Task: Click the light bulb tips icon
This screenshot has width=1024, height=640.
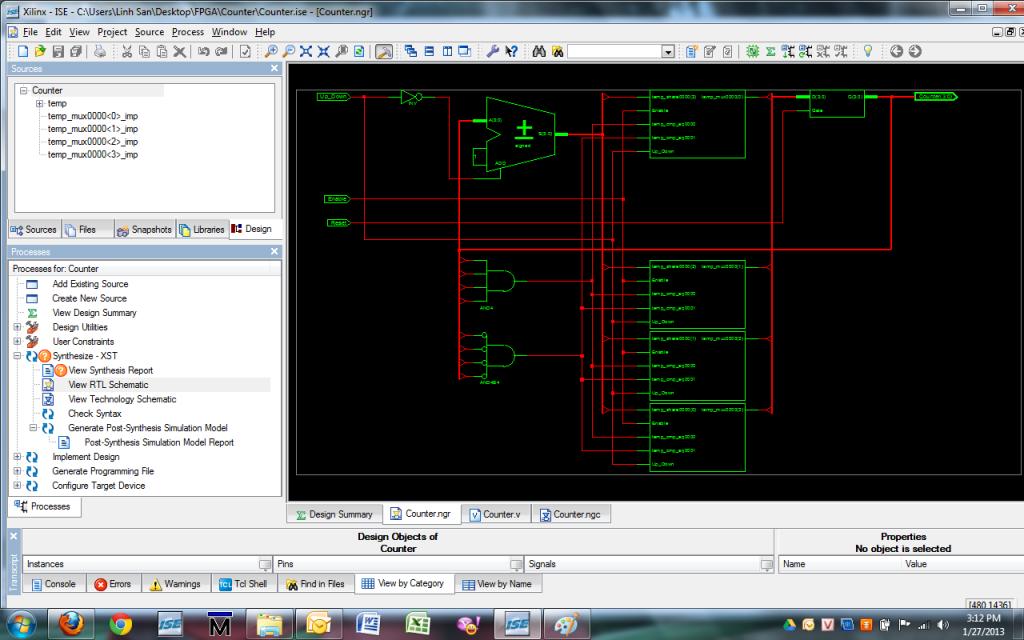Action: tap(868, 51)
